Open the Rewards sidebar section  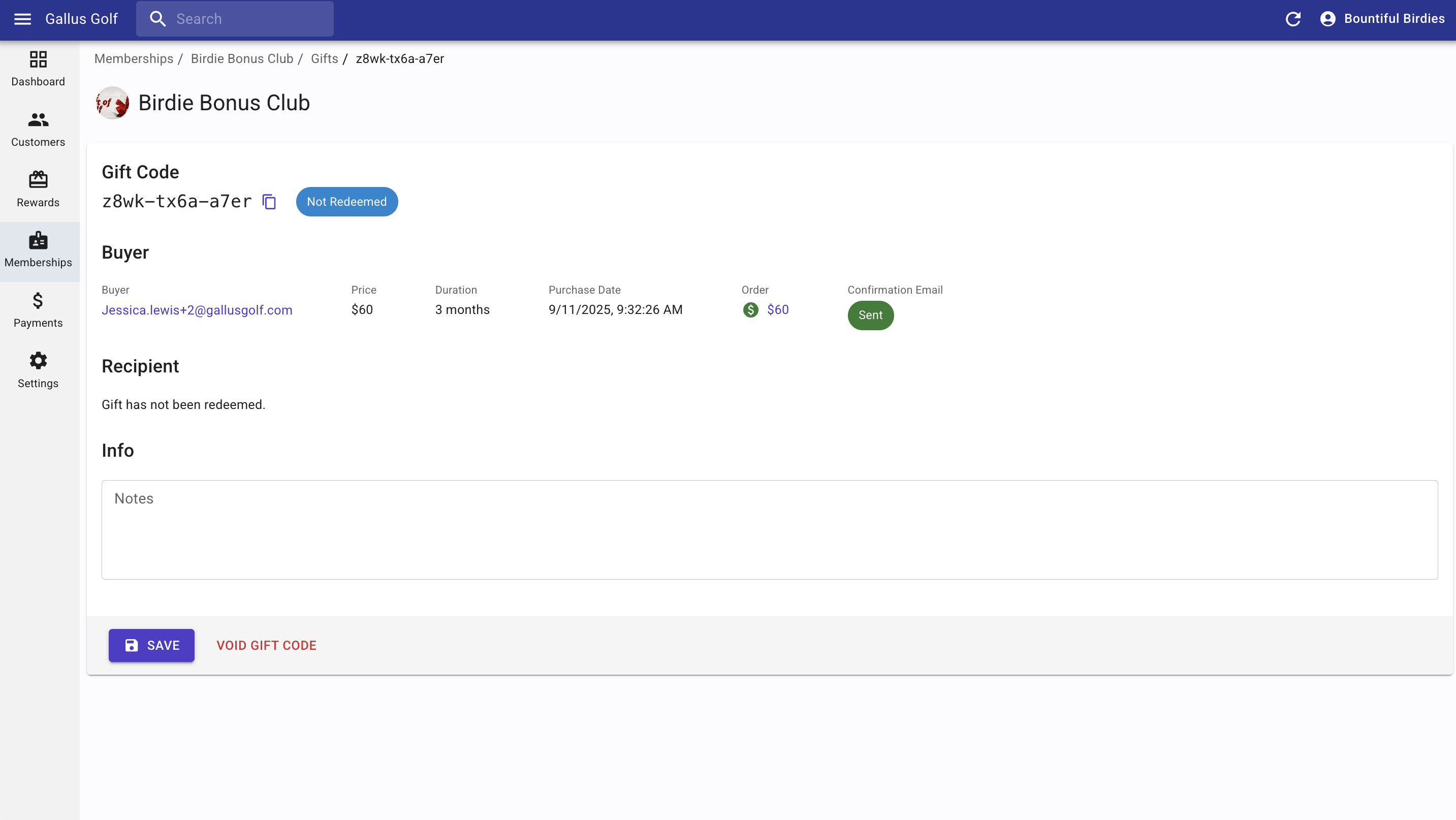[x=39, y=190]
